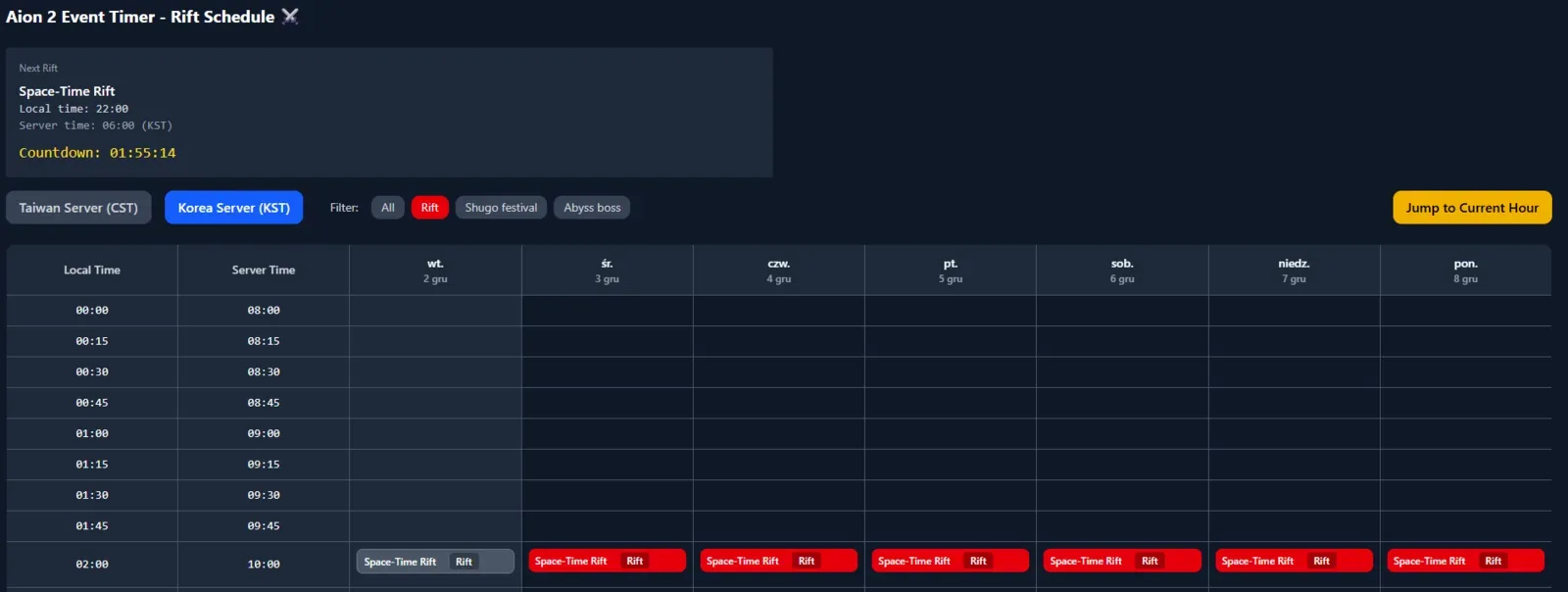The width and height of the screenshot is (1568, 592).
Task: Open Space-Time Rift event on pon. 8 gru
Action: pos(1465,561)
